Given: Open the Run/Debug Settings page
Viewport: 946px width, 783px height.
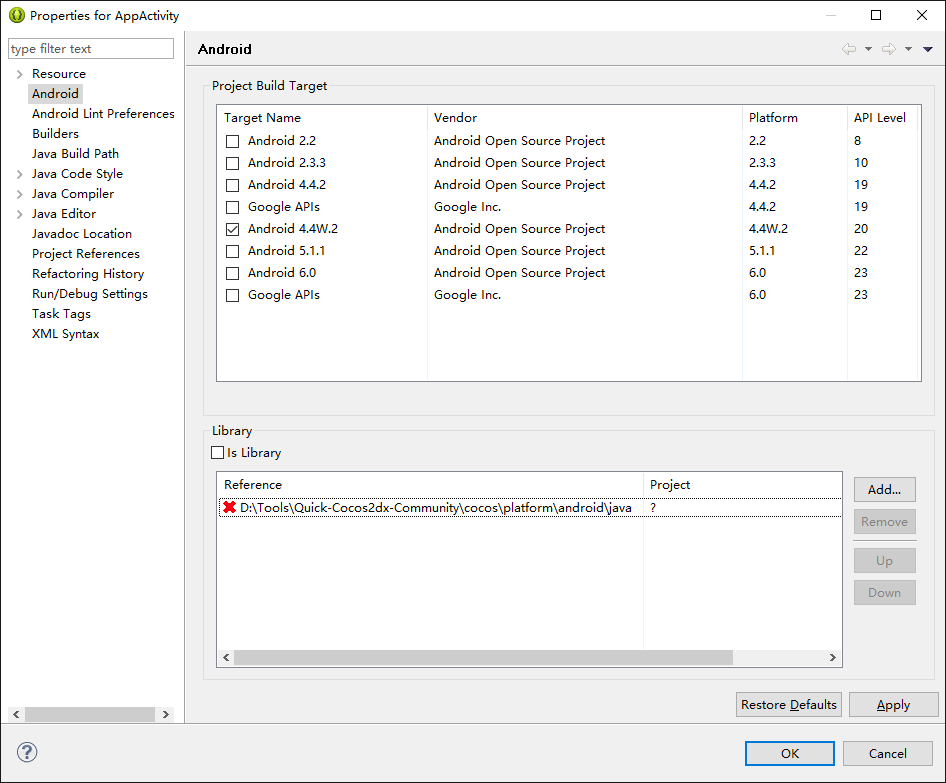Looking at the screenshot, I should 90,293.
